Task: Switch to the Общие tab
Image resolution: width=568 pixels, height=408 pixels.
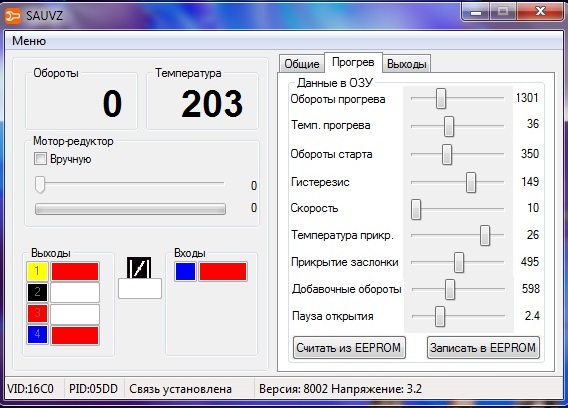Action: (301, 64)
